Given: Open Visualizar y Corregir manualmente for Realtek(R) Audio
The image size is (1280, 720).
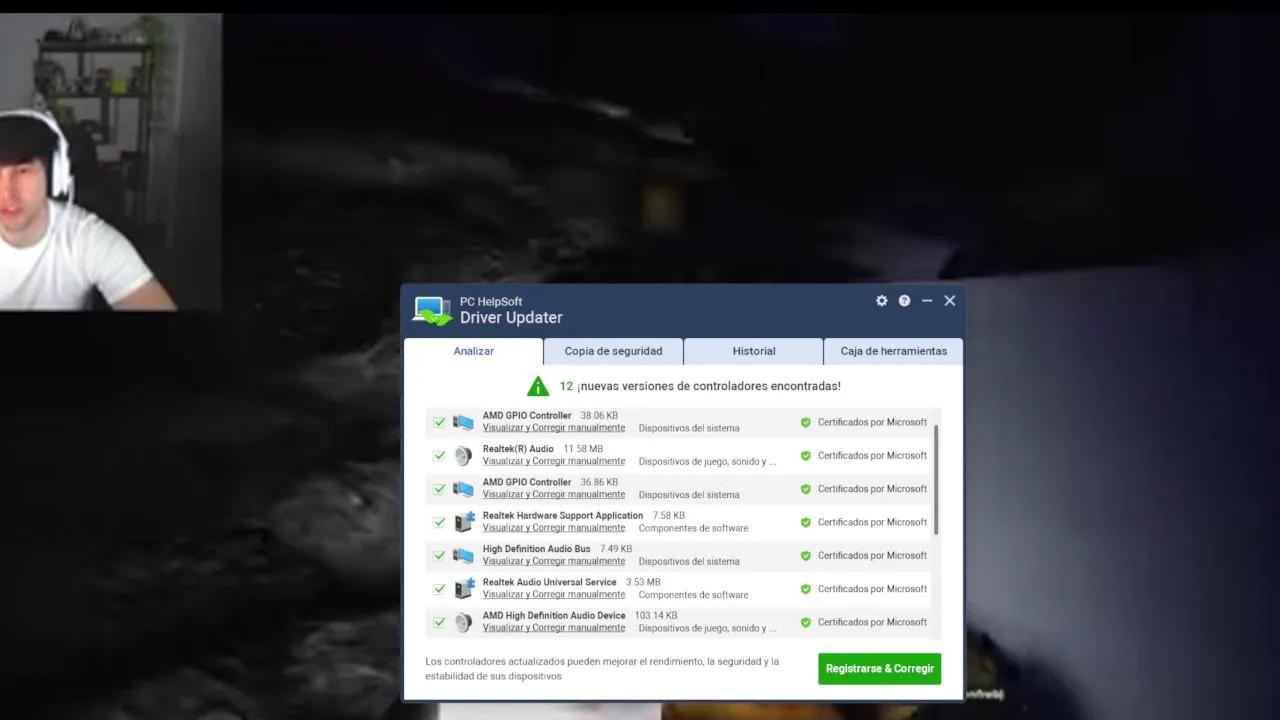Looking at the screenshot, I should tap(554, 461).
